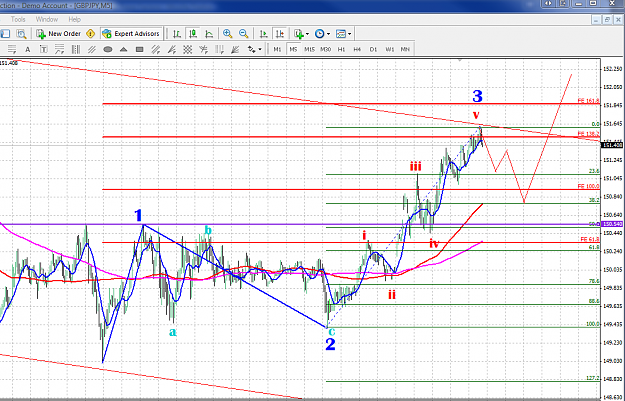
Task: Switch to M1 timeframe
Action: click(x=277, y=49)
